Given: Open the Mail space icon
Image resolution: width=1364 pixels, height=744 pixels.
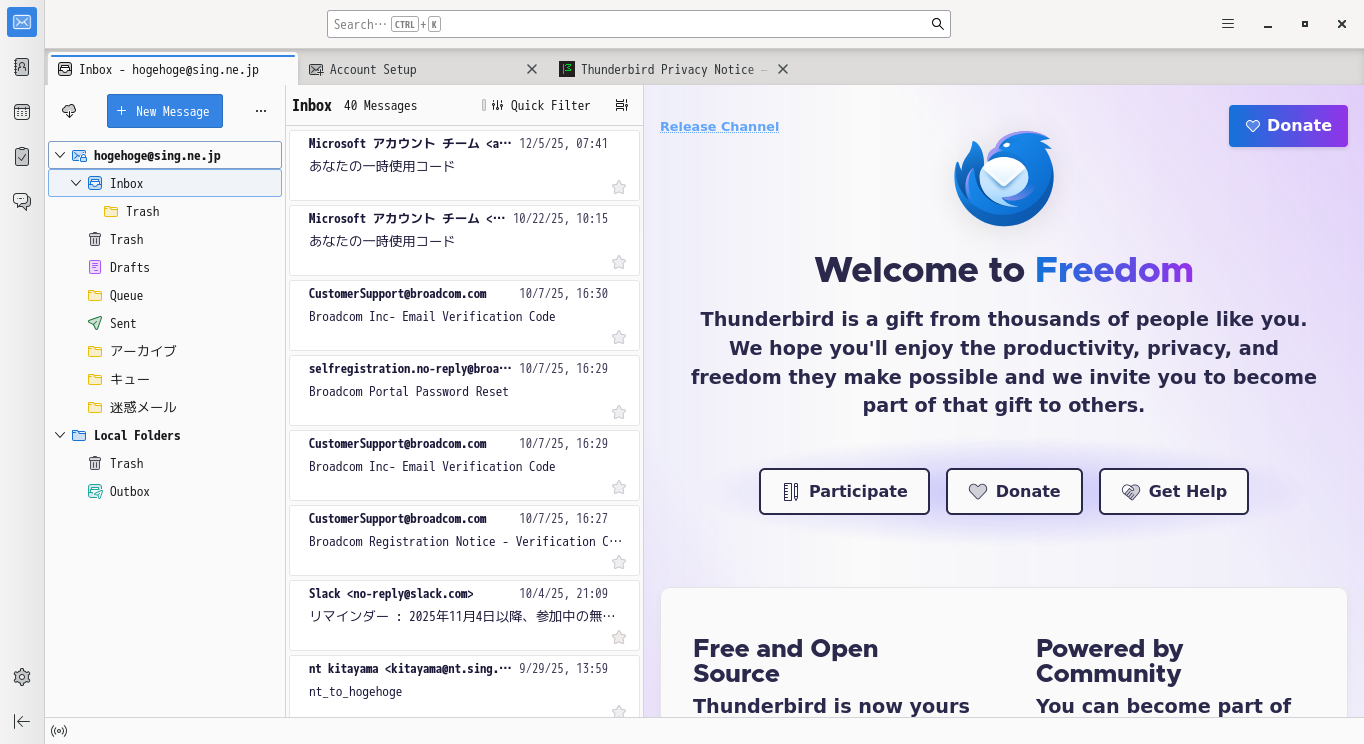Looking at the screenshot, I should tap(22, 22).
